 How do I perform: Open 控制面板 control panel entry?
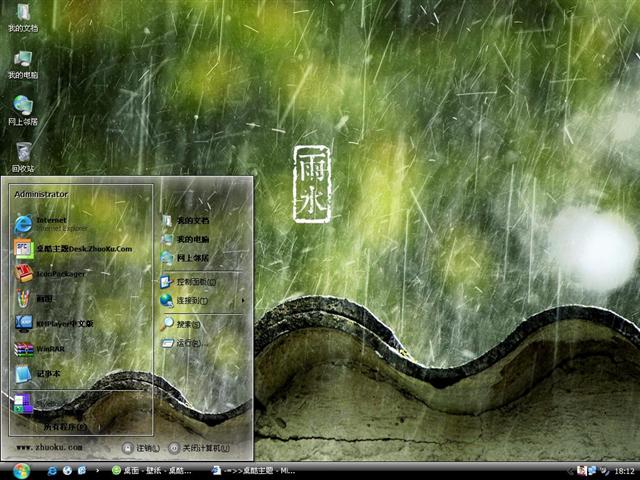click(188, 282)
